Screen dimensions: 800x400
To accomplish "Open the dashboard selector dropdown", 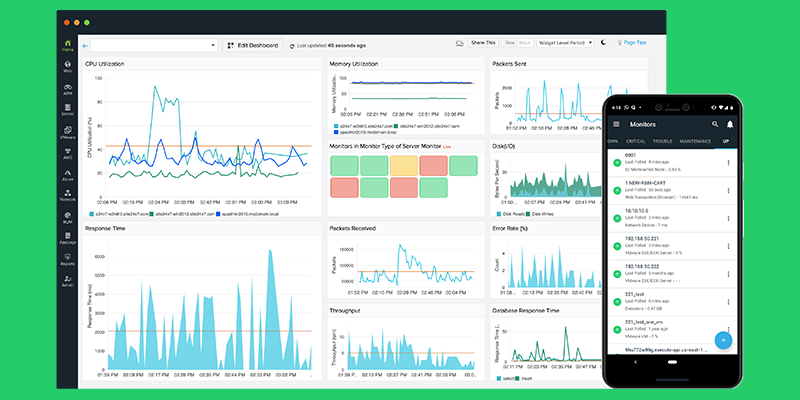I will pyautogui.click(x=154, y=45).
